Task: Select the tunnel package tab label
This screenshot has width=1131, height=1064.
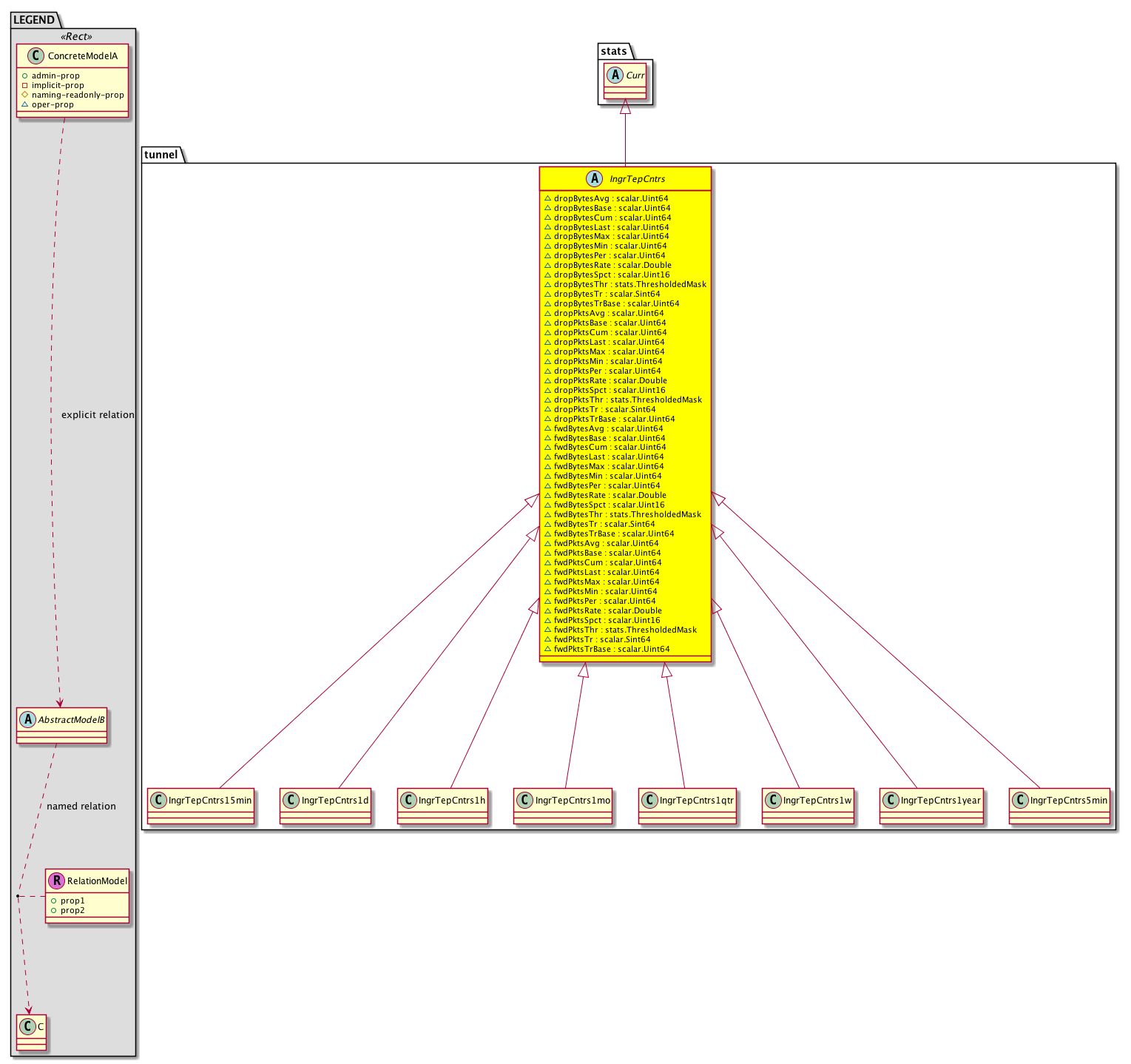Action: pyautogui.click(x=161, y=155)
